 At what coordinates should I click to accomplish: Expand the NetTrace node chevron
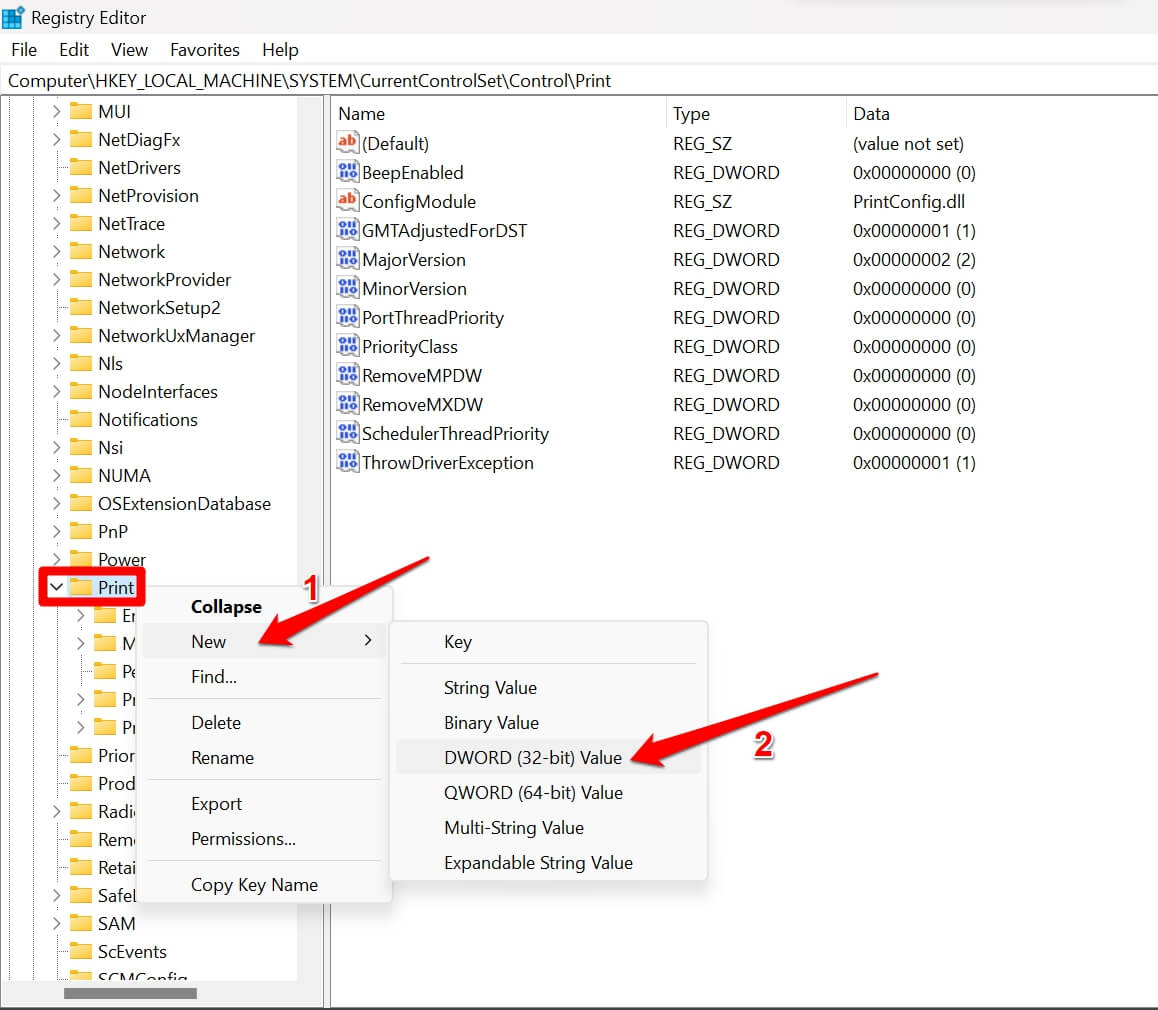pos(57,223)
